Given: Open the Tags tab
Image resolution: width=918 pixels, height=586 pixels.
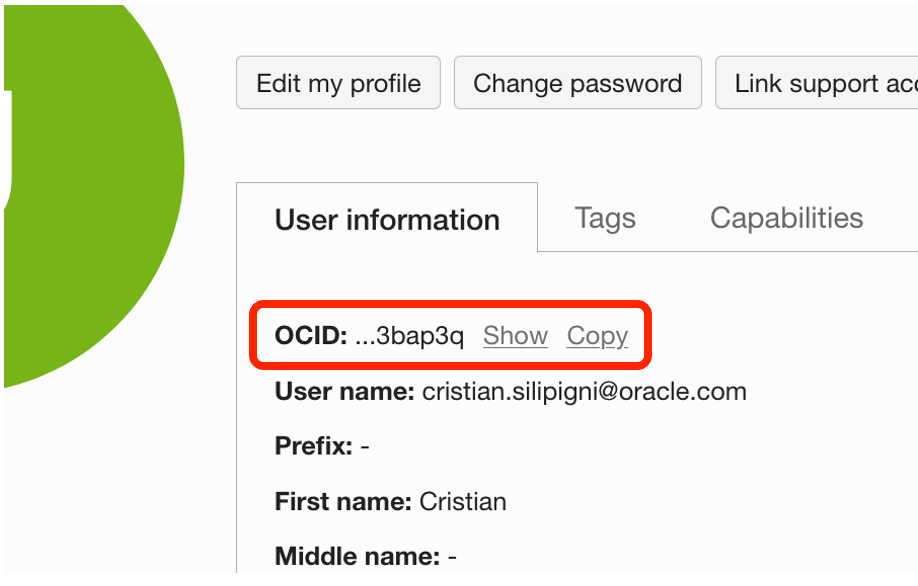Looking at the screenshot, I should coord(605,218).
